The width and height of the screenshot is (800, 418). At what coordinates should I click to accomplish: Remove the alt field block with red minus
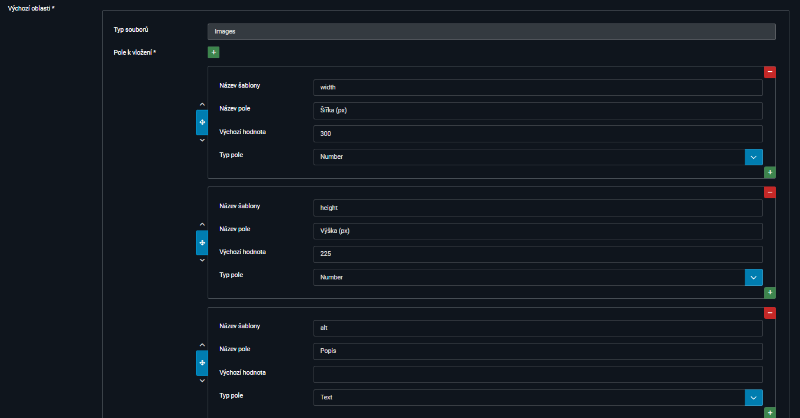[x=769, y=313]
